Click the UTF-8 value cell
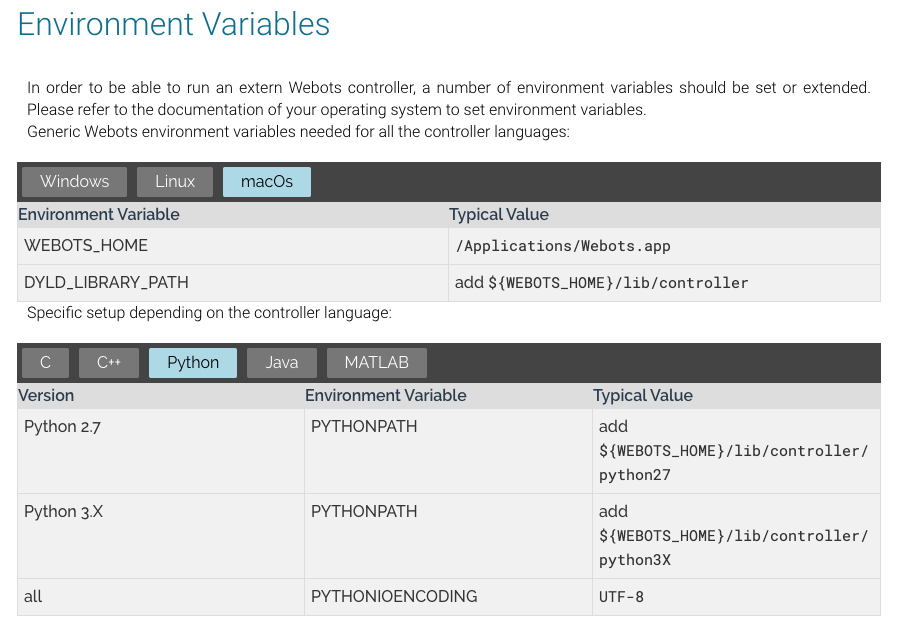 click(x=736, y=597)
